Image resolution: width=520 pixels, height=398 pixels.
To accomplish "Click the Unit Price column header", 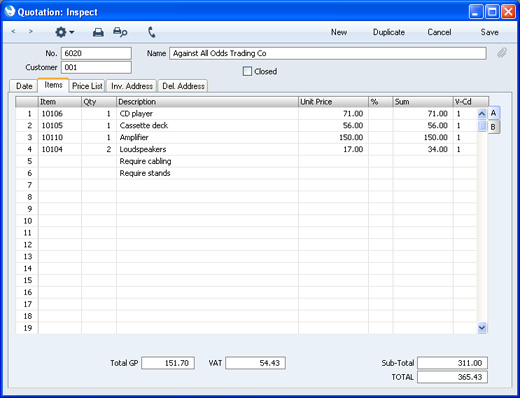I will (x=333, y=102).
